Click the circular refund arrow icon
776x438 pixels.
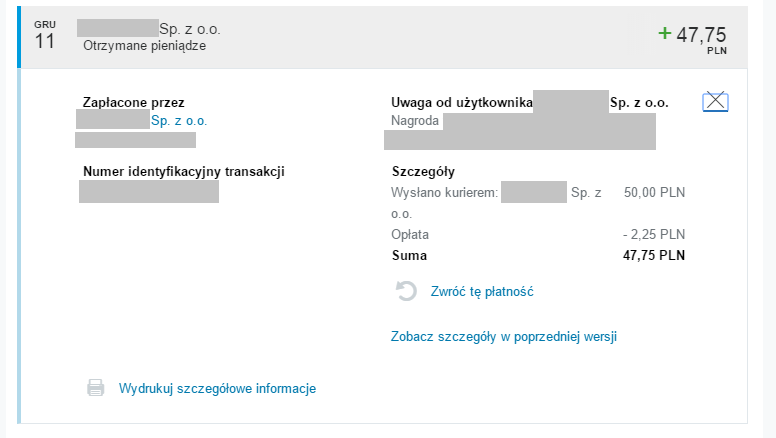(406, 291)
